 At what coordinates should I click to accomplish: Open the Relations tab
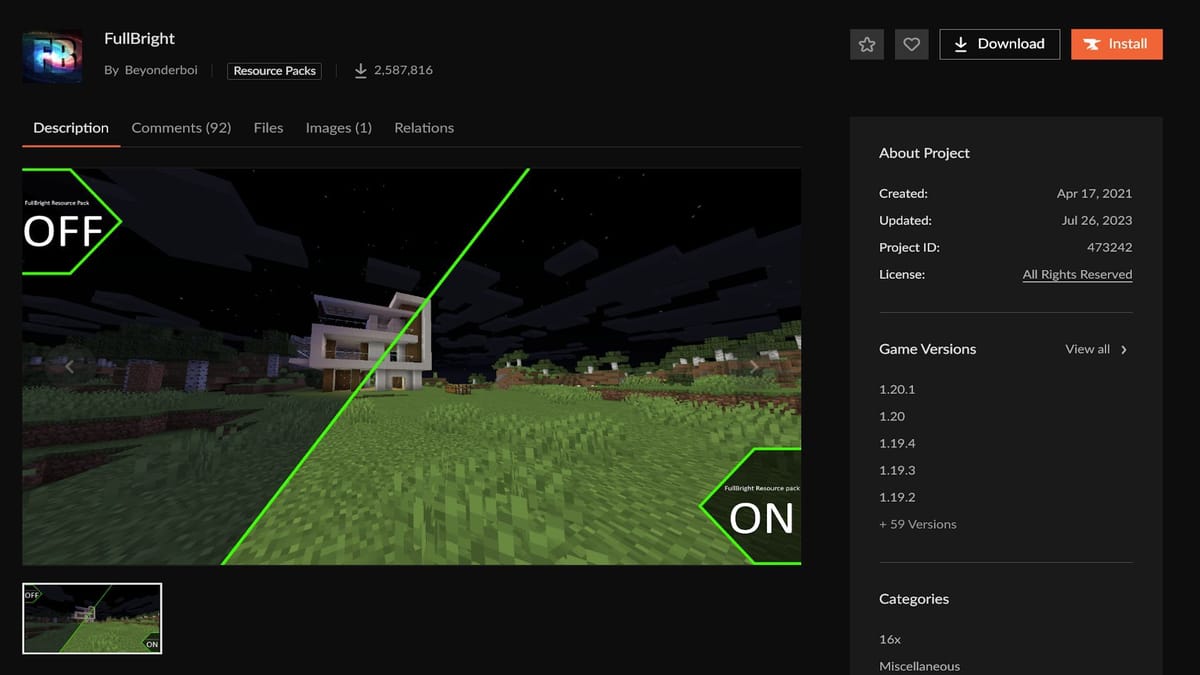(x=424, y=128)
